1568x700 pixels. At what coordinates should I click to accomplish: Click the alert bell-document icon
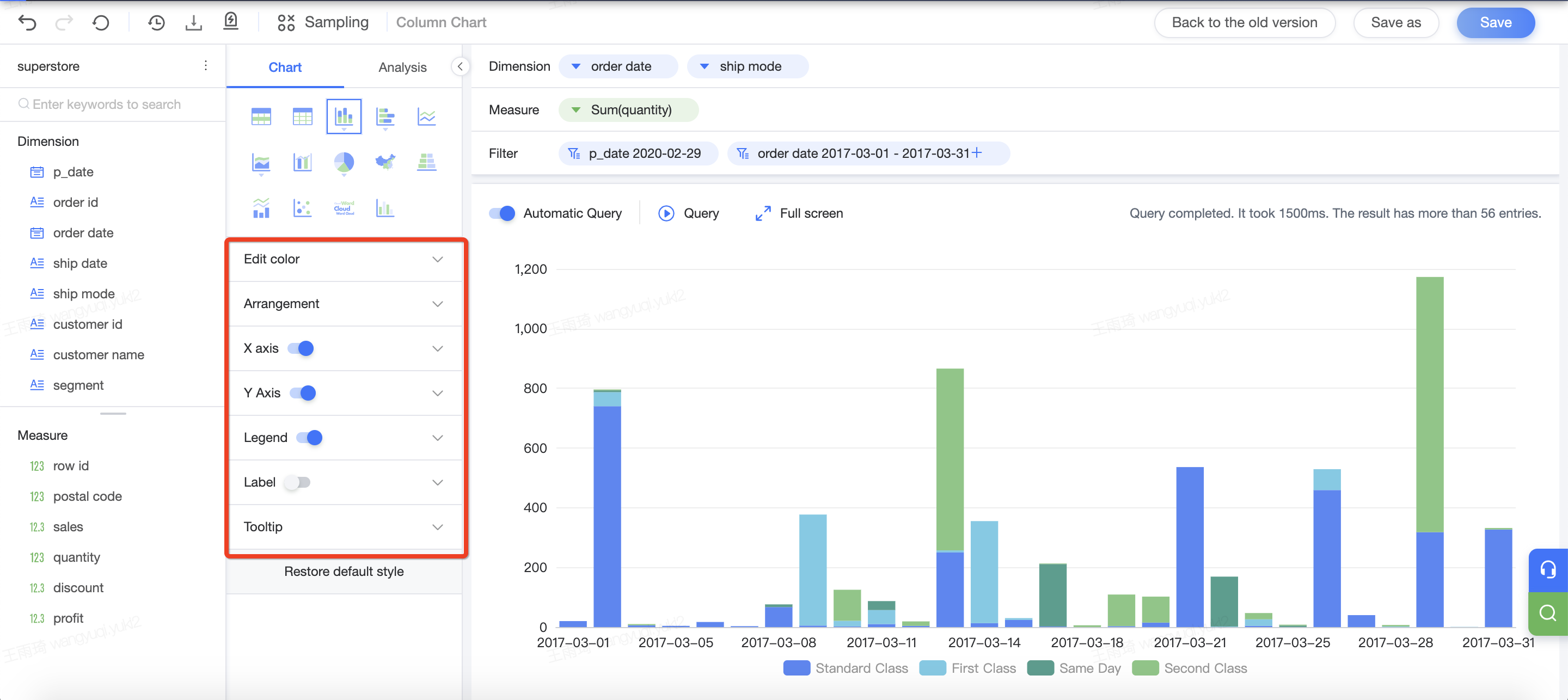tap(231, 22)
